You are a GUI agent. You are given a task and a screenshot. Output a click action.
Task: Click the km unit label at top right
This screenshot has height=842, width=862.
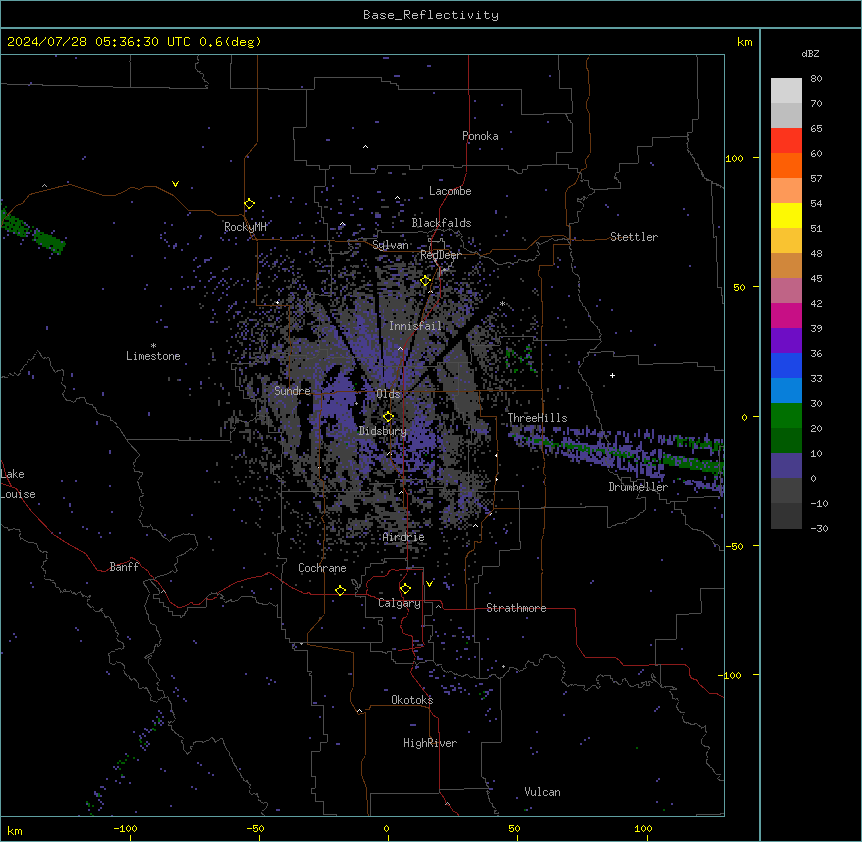coord(745,42)
